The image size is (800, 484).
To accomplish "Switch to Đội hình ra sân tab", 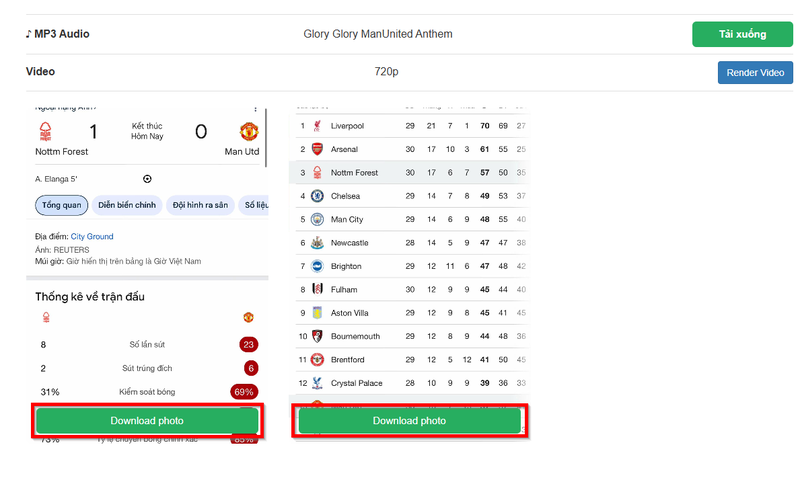I will coord(200,205).
